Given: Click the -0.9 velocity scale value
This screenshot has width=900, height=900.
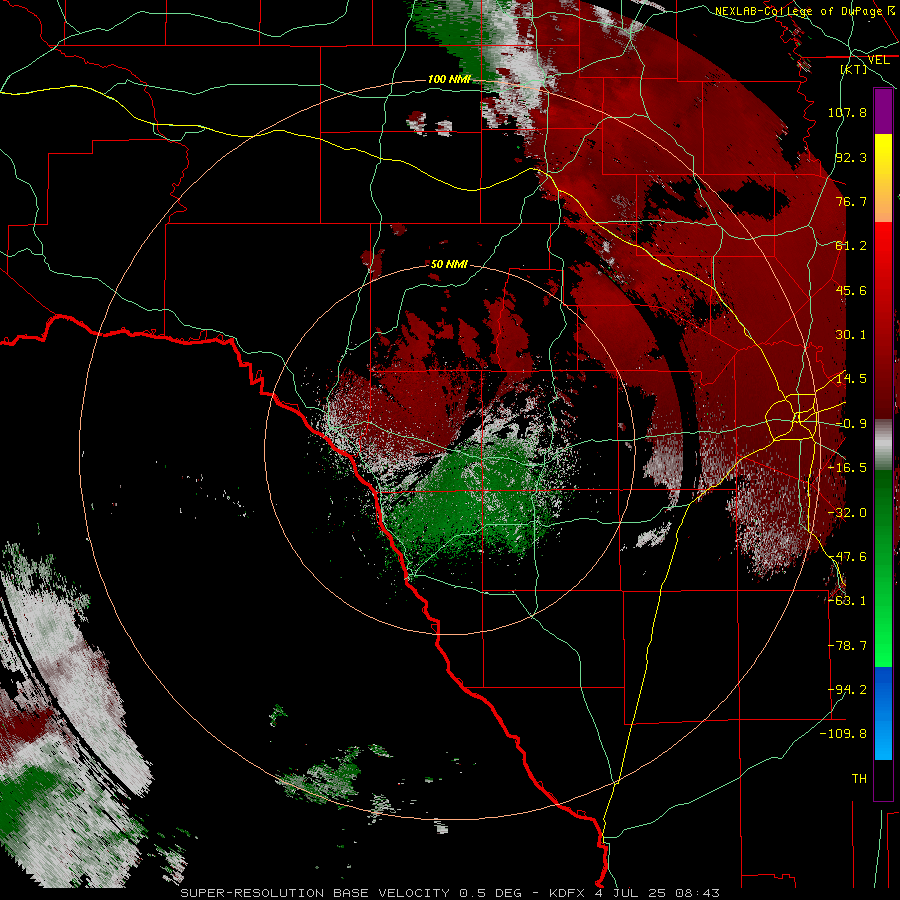Looking at the screenshot, I should [x=851, y=424].
